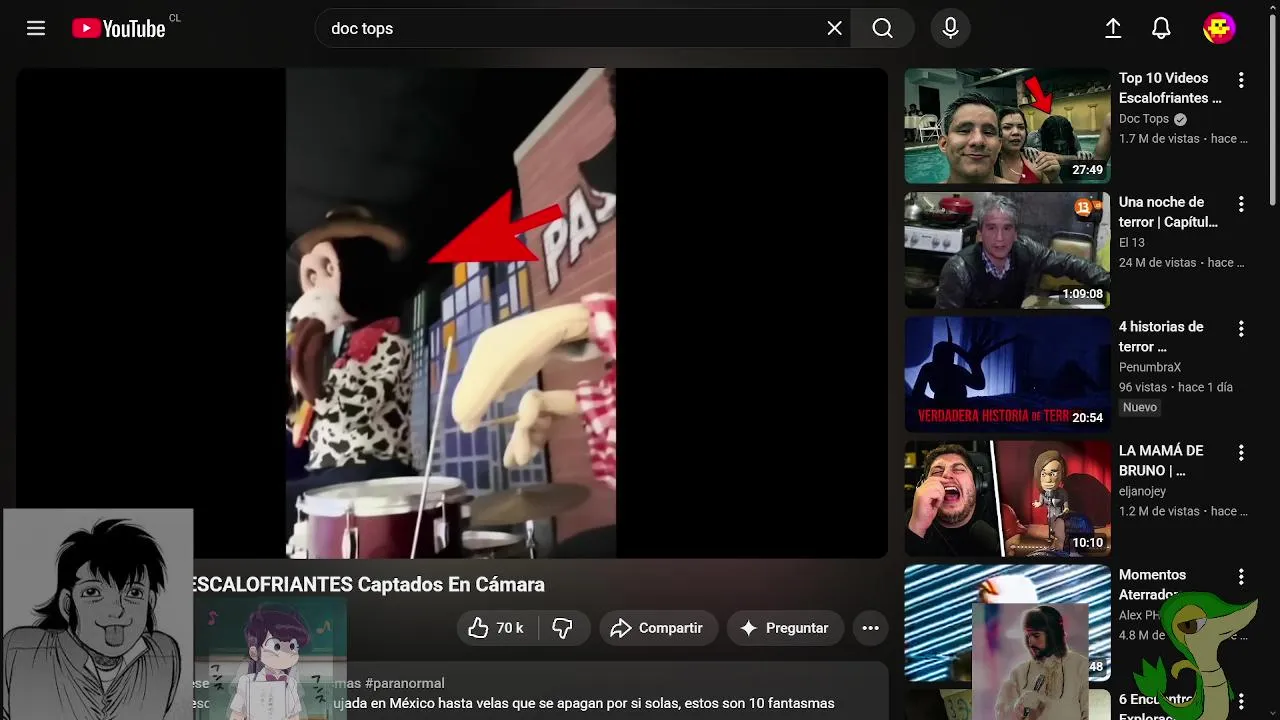Click the Preguntar button
1280x720 pixels.
785,628
